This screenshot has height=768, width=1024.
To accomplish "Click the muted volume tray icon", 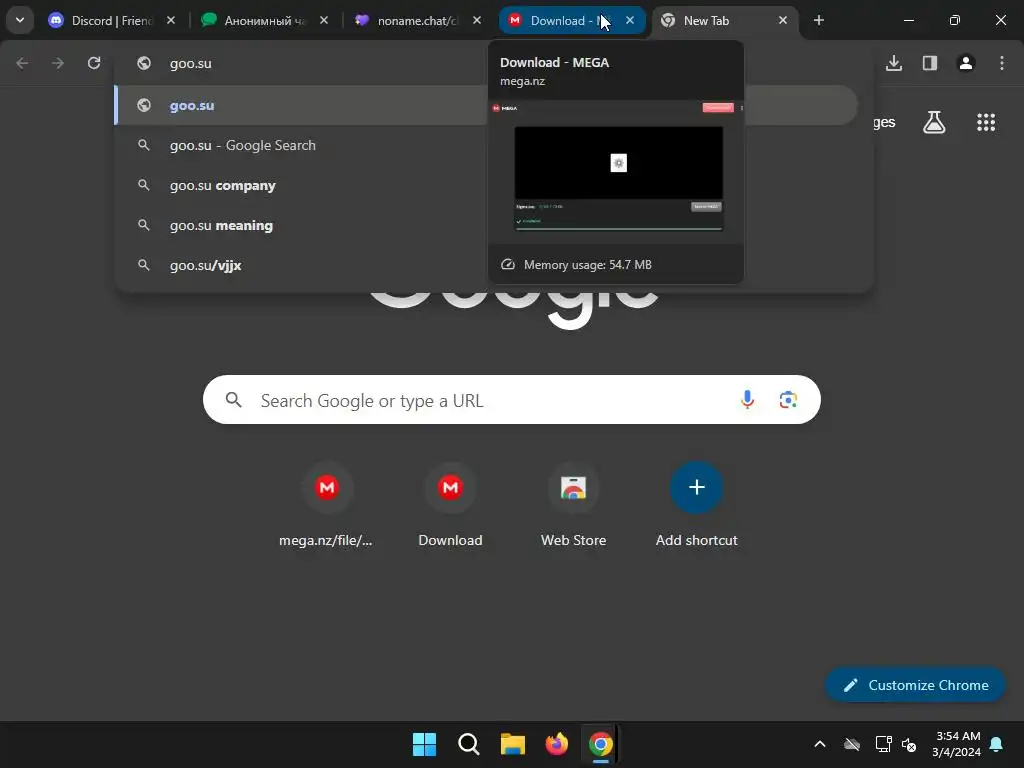I will click(908, 744).
